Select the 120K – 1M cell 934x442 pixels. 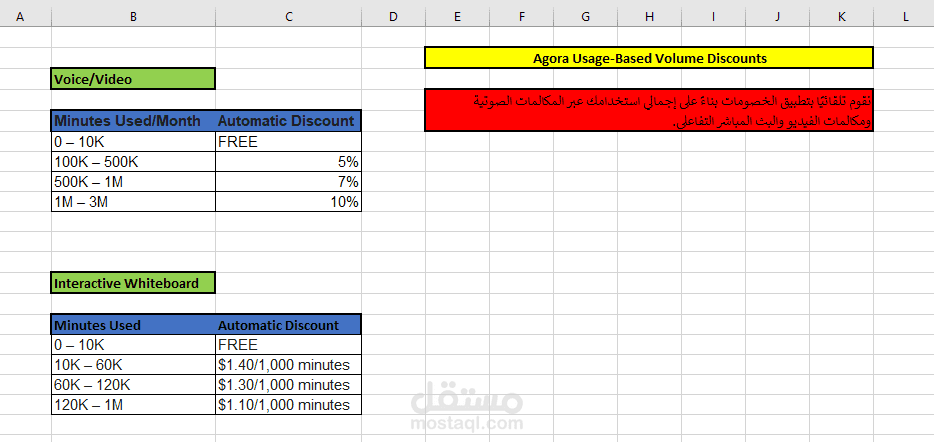(133, 405)
